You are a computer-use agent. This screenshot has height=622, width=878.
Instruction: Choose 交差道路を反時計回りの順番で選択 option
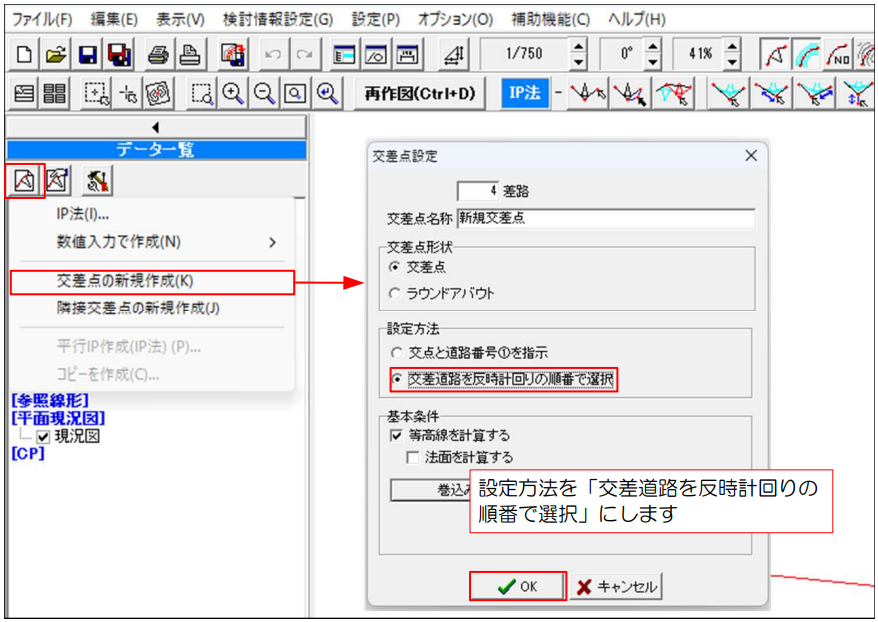pos(396,380)
